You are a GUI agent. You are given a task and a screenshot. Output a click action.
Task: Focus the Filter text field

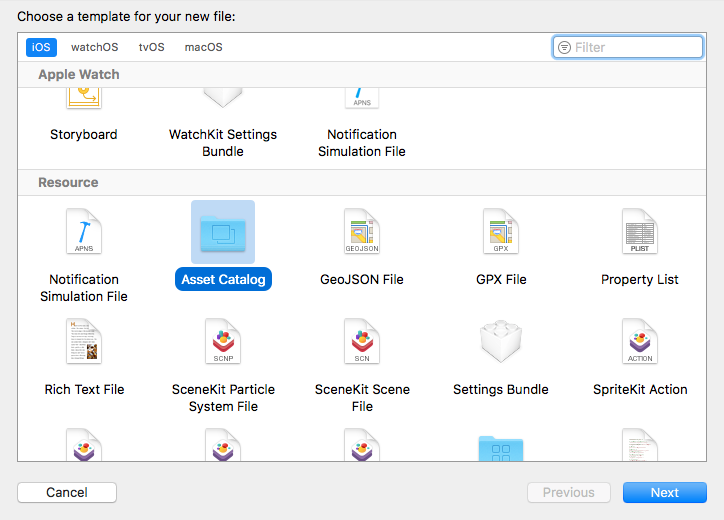click(x=628, y=47)
